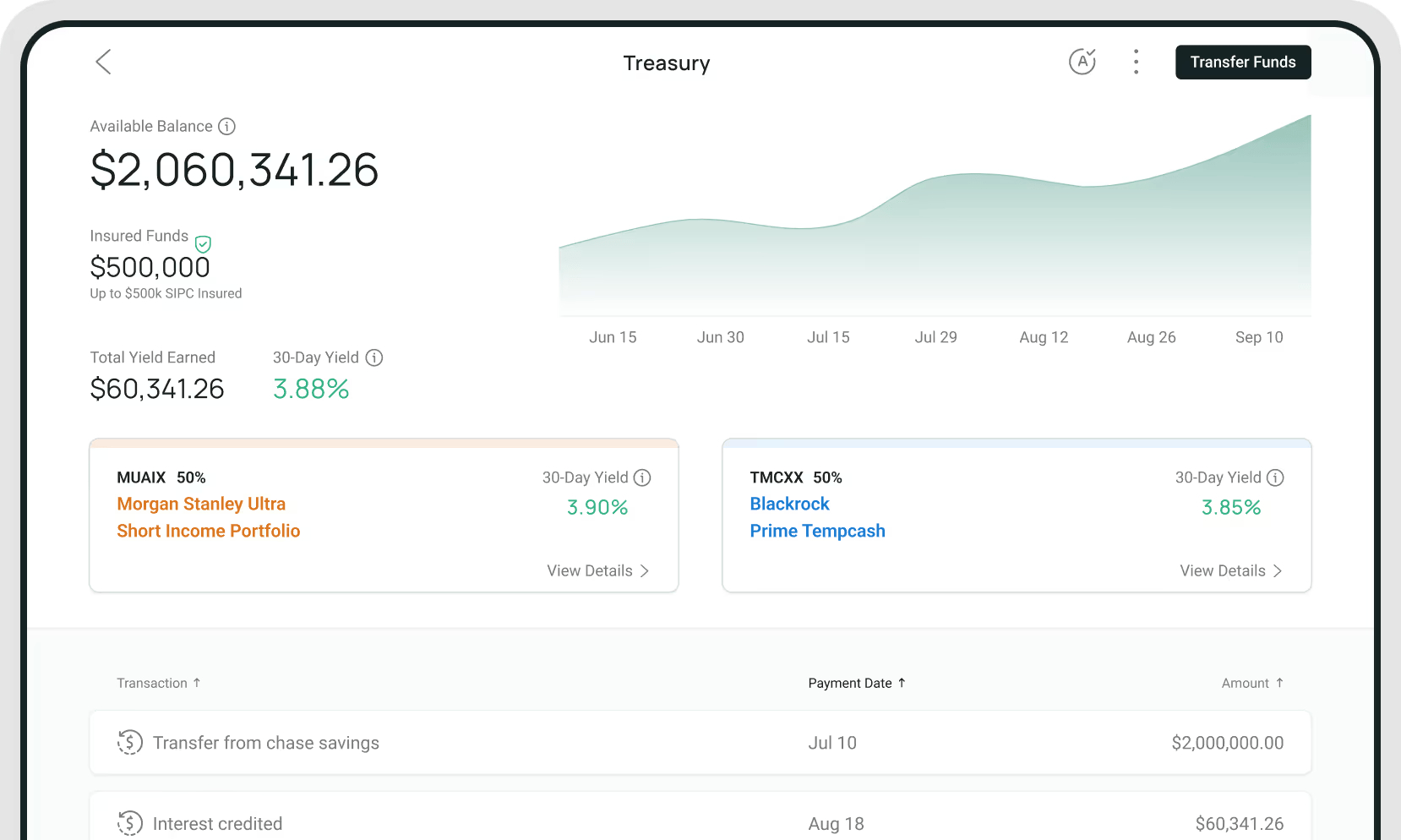Toggle the Payment Date sort arrow
Viewport: 1401px width, 840px height.
902,683
